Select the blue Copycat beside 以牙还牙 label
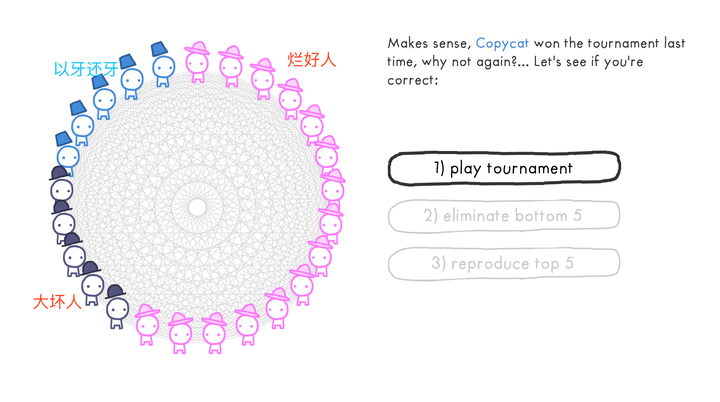 (131, 77)
